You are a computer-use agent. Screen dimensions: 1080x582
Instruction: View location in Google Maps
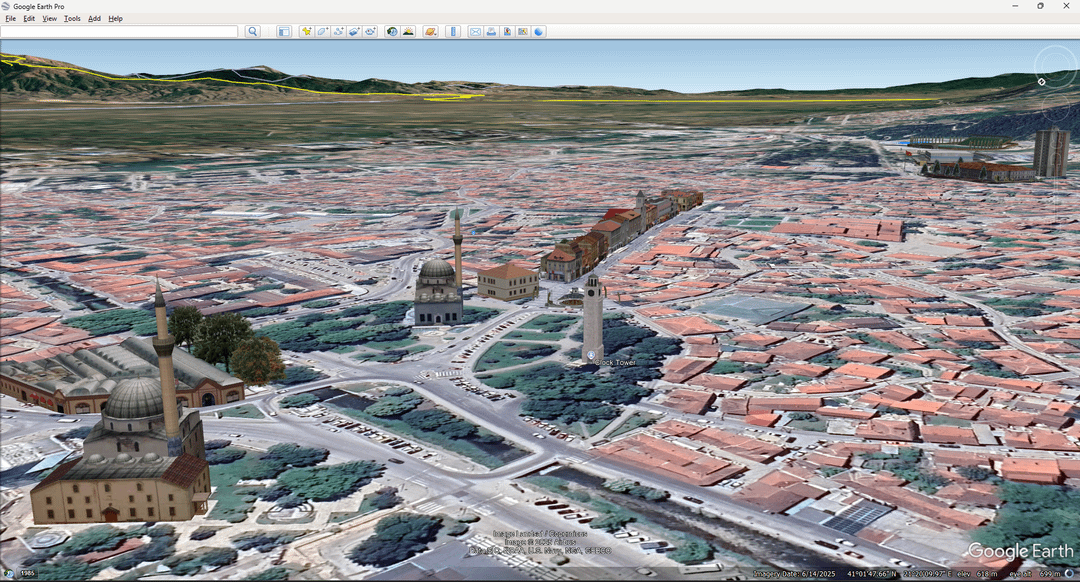click(x=523, y=32)
